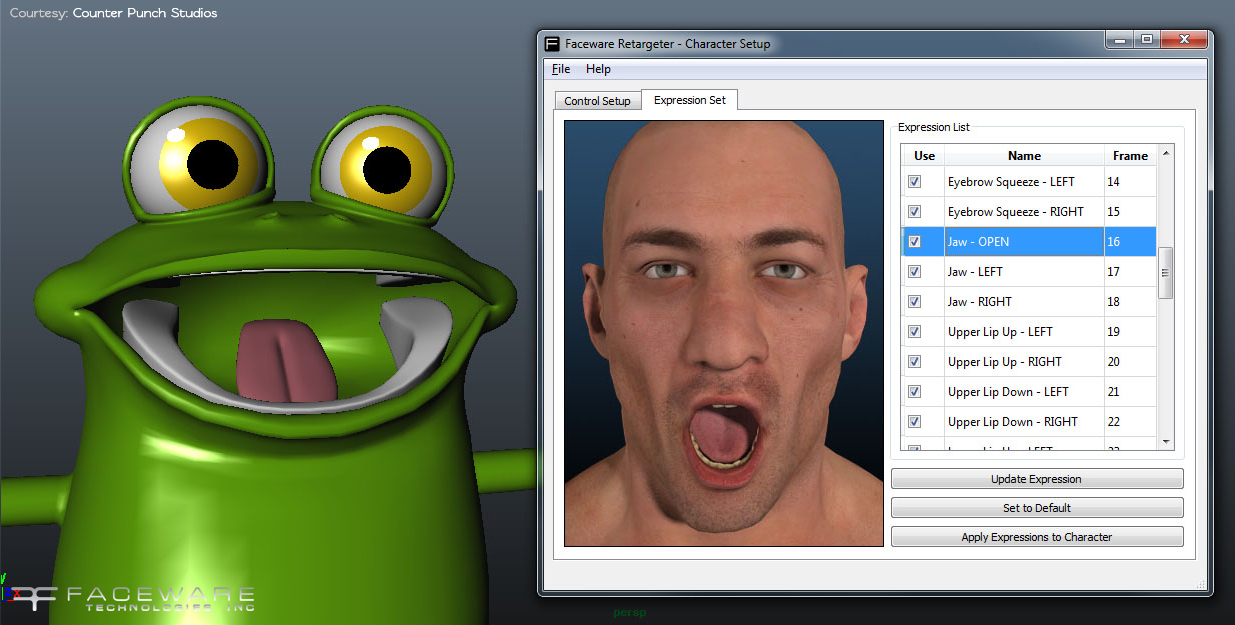Select the Eyebrow Squeeze - RIGHT row
1235x625 pixels.
pos(1029,212)
